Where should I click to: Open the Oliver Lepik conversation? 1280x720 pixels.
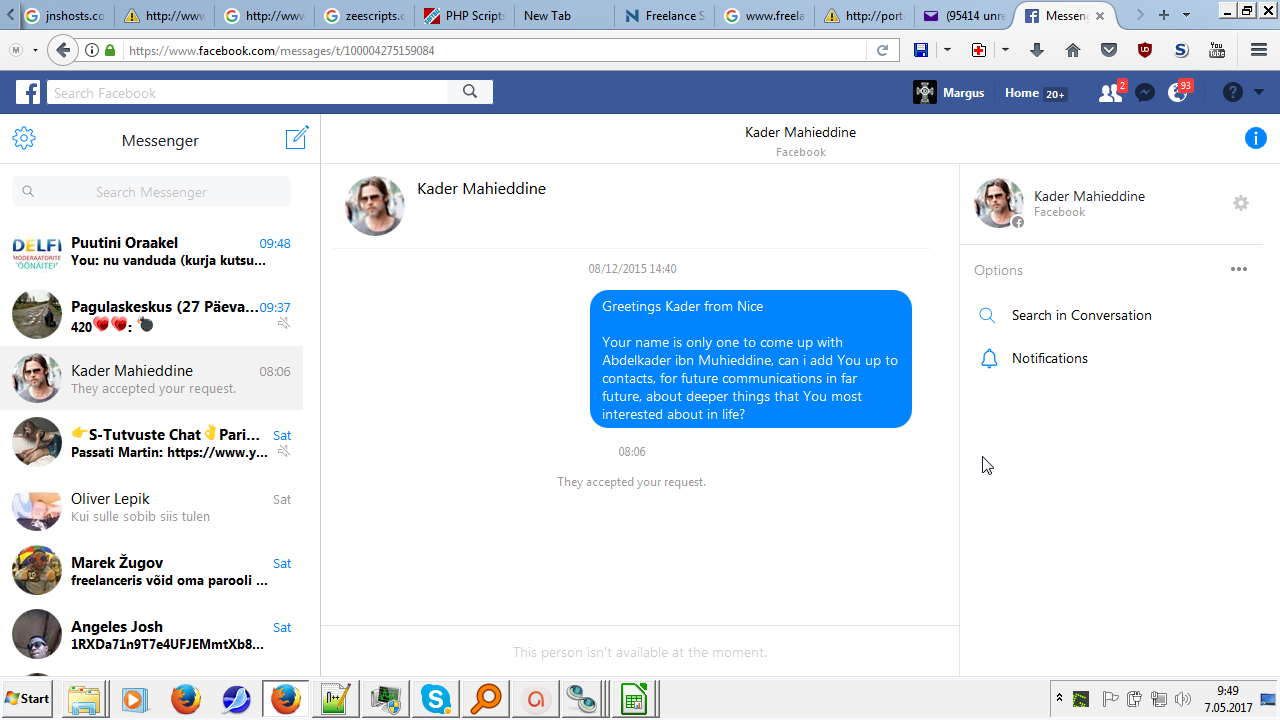(x=151, y=507)
